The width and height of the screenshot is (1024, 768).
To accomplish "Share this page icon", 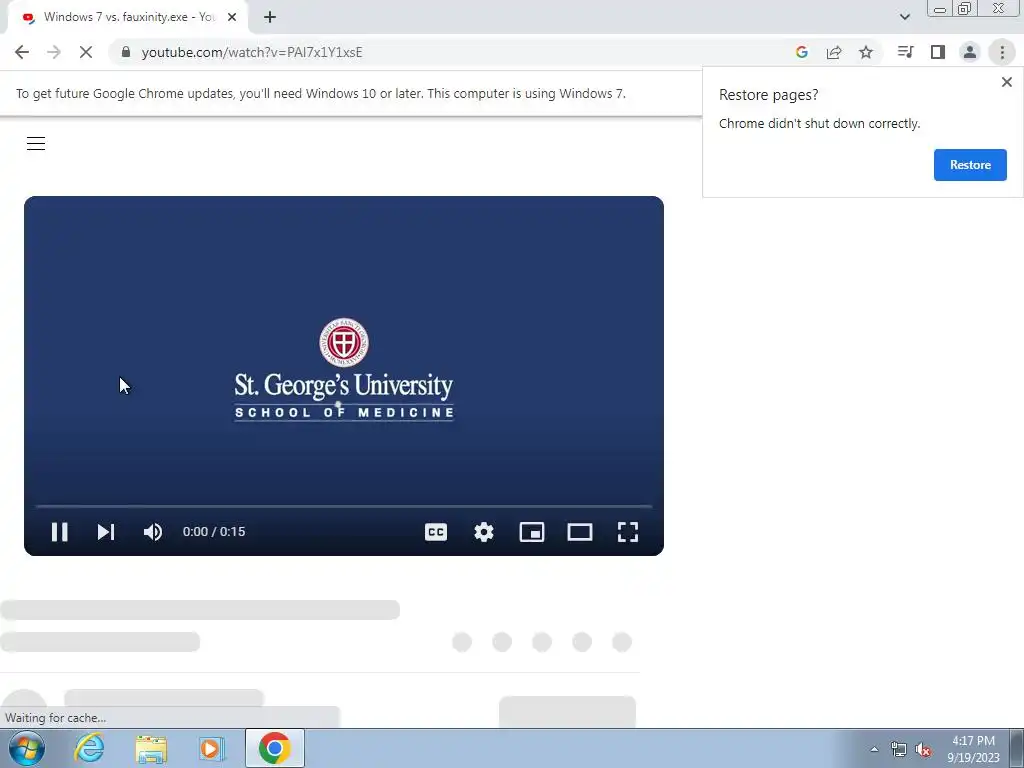I will 834,52.
